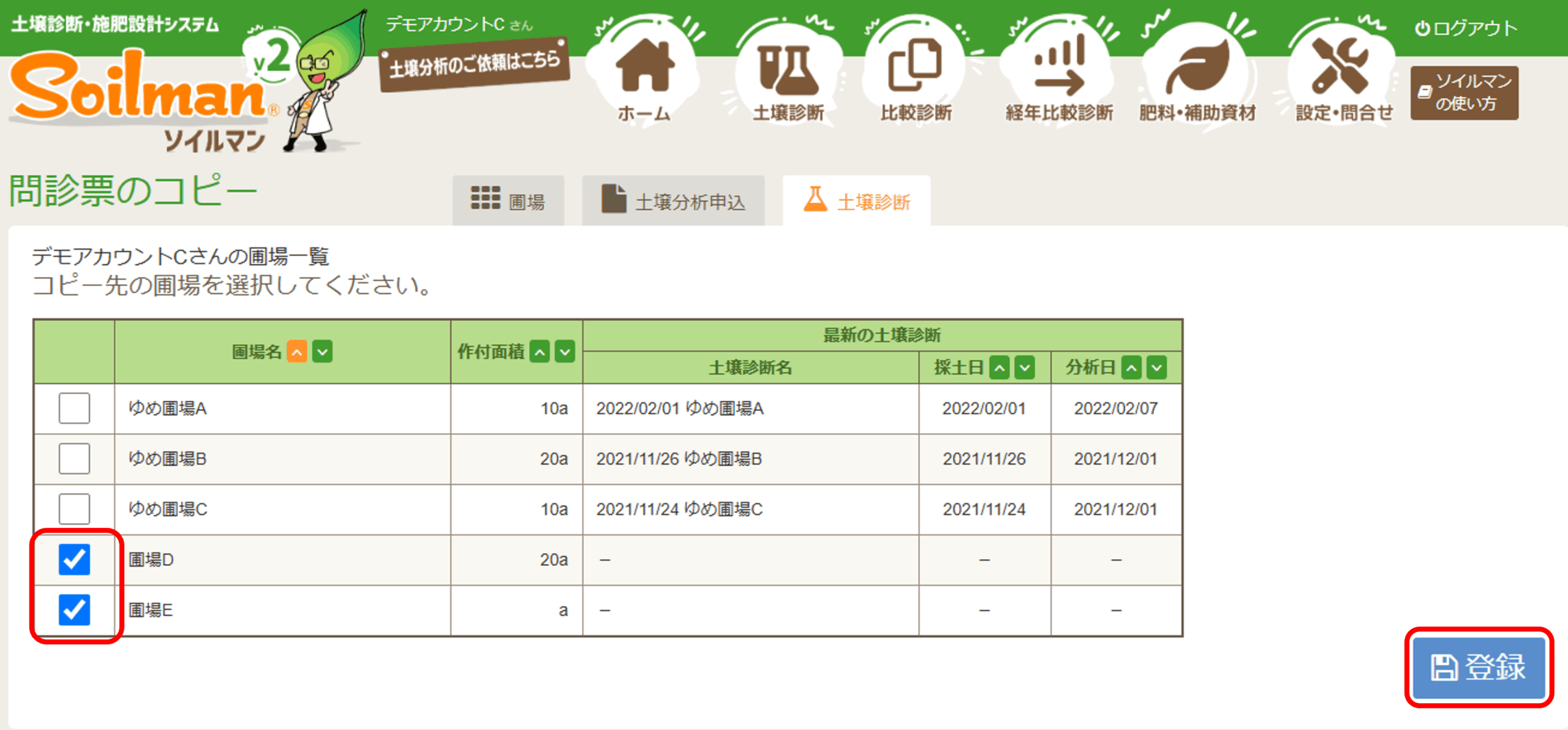The height and width of the screenshot is (730, 1568).
Task: Uncheck the 圃場D checkbox
Action: pos(74,559)
